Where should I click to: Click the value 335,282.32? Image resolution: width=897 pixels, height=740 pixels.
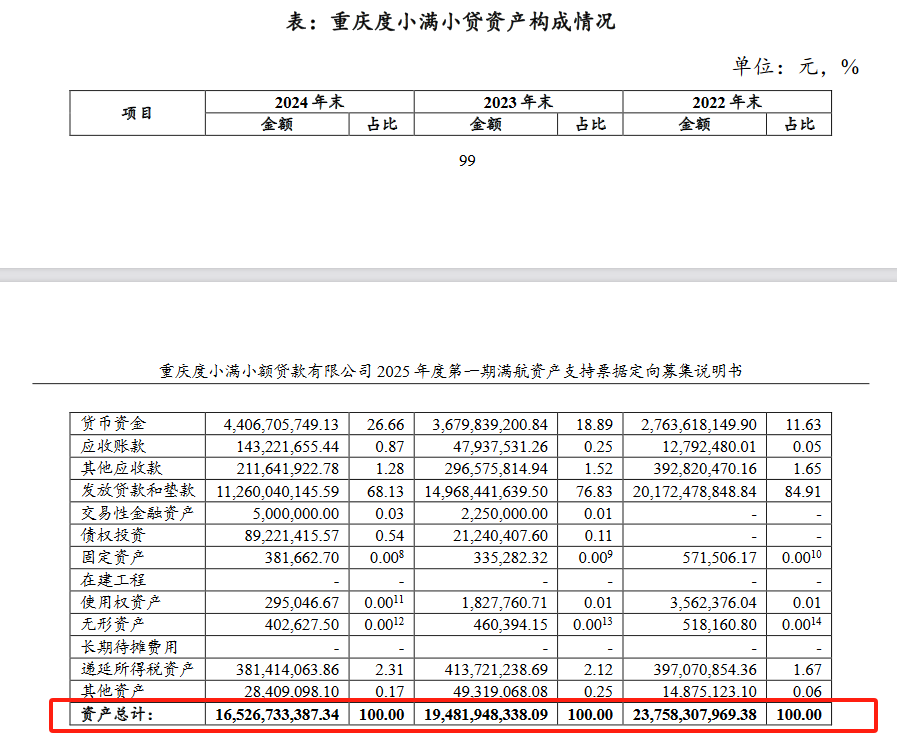pos(510,558)
